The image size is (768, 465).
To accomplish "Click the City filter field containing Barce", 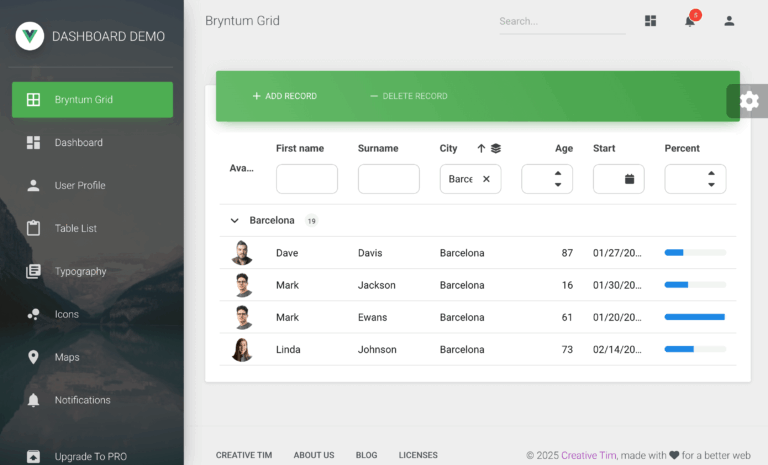I will 470,179.
